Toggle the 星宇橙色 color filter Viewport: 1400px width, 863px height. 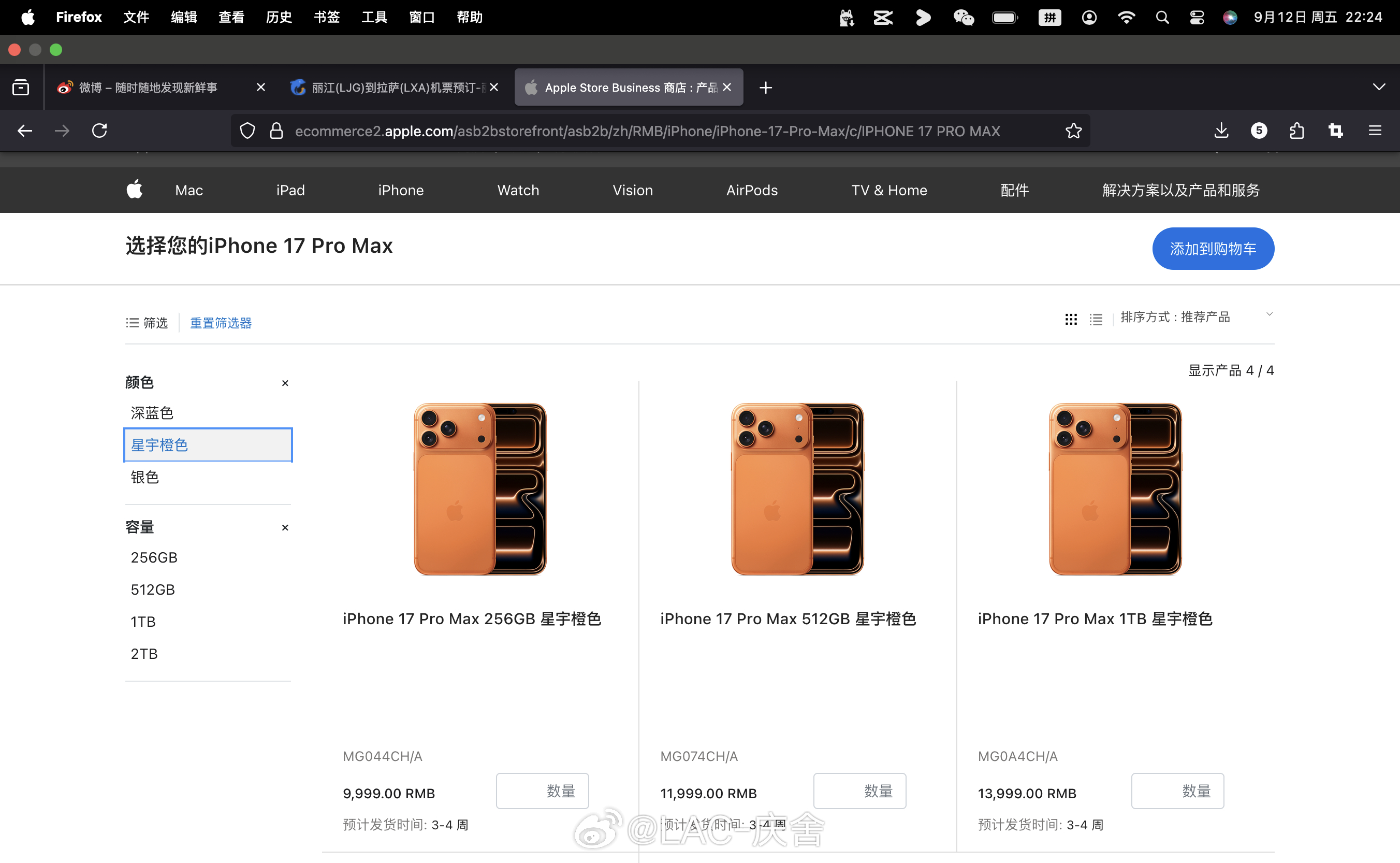[208, 444]
